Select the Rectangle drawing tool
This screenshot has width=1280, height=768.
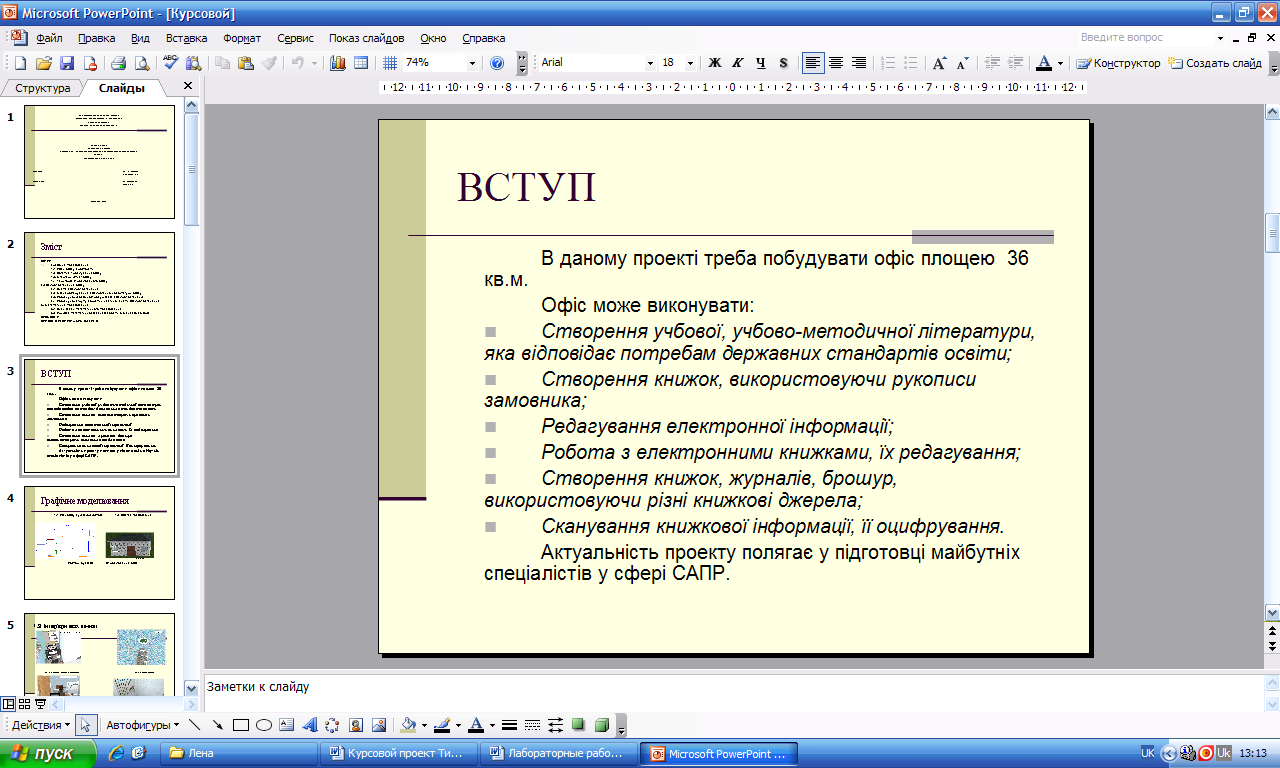(x=241, y=725)
